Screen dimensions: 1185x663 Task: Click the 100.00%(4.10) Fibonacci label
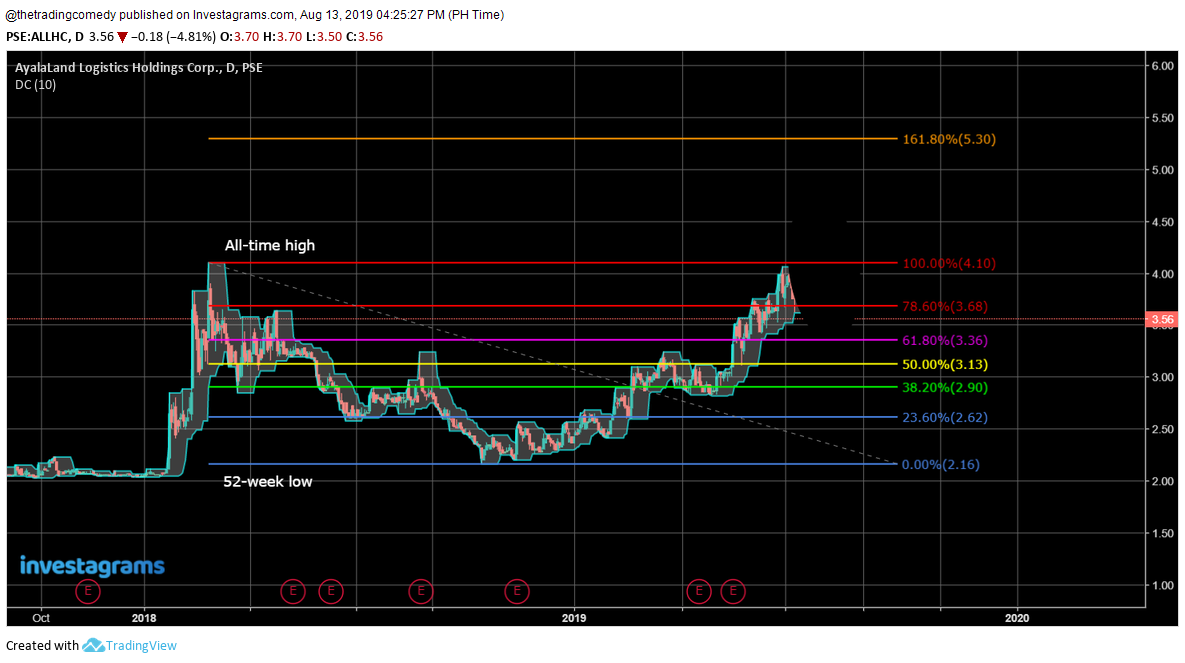(x=949, y=264)
